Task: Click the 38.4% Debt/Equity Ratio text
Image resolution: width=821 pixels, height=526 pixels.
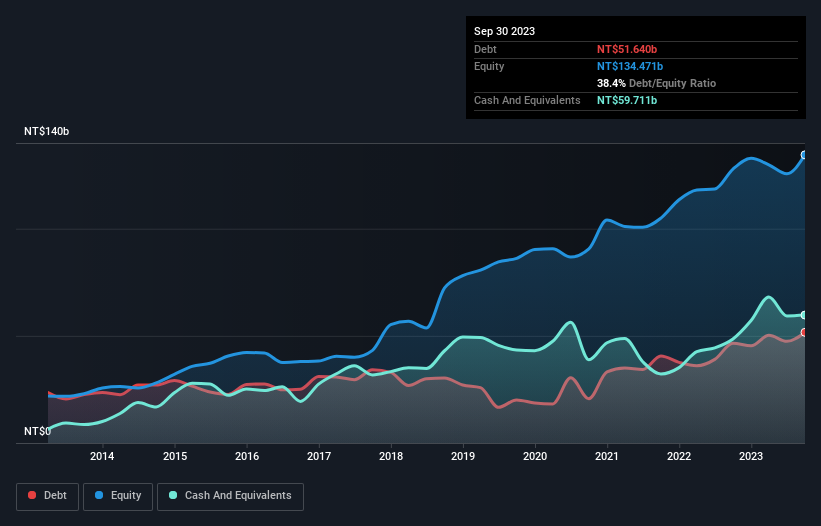Action: 657,83
